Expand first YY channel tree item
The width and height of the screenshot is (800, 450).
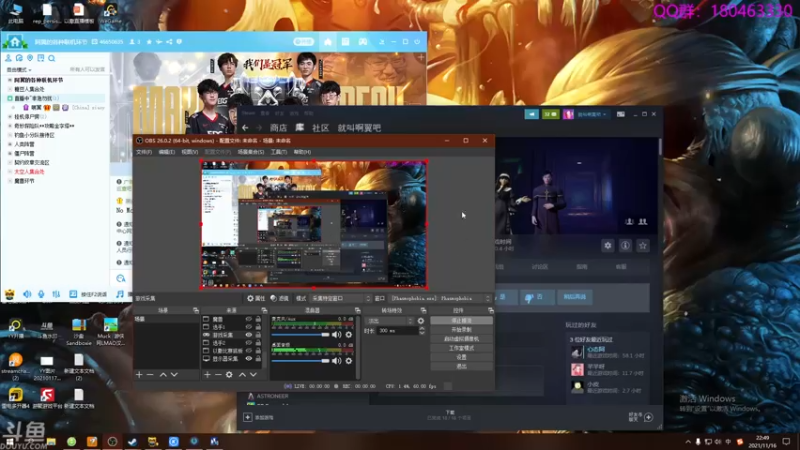pyautogui.click(x=10, y=80)
